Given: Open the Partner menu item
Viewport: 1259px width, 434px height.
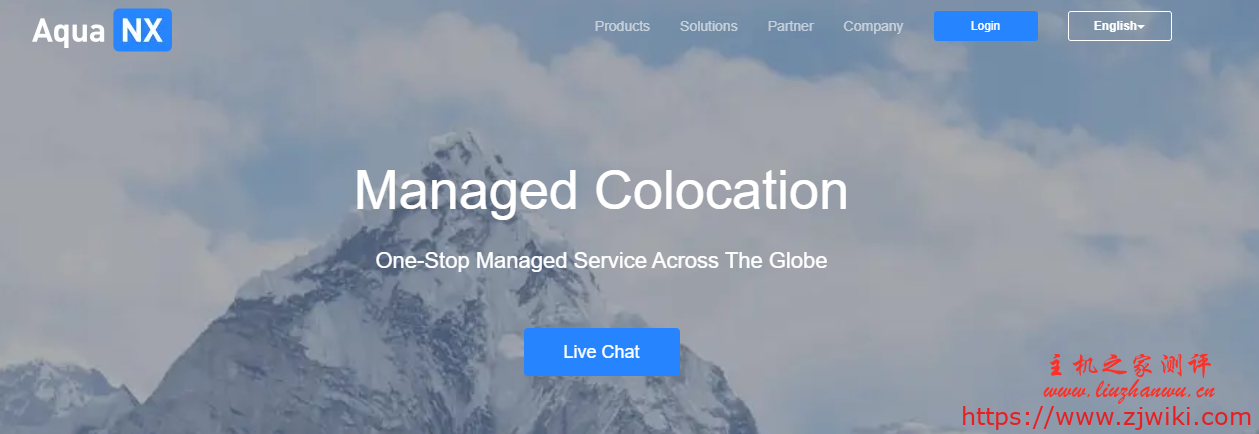Looking at the screenshot, I should tap(790, 26).
